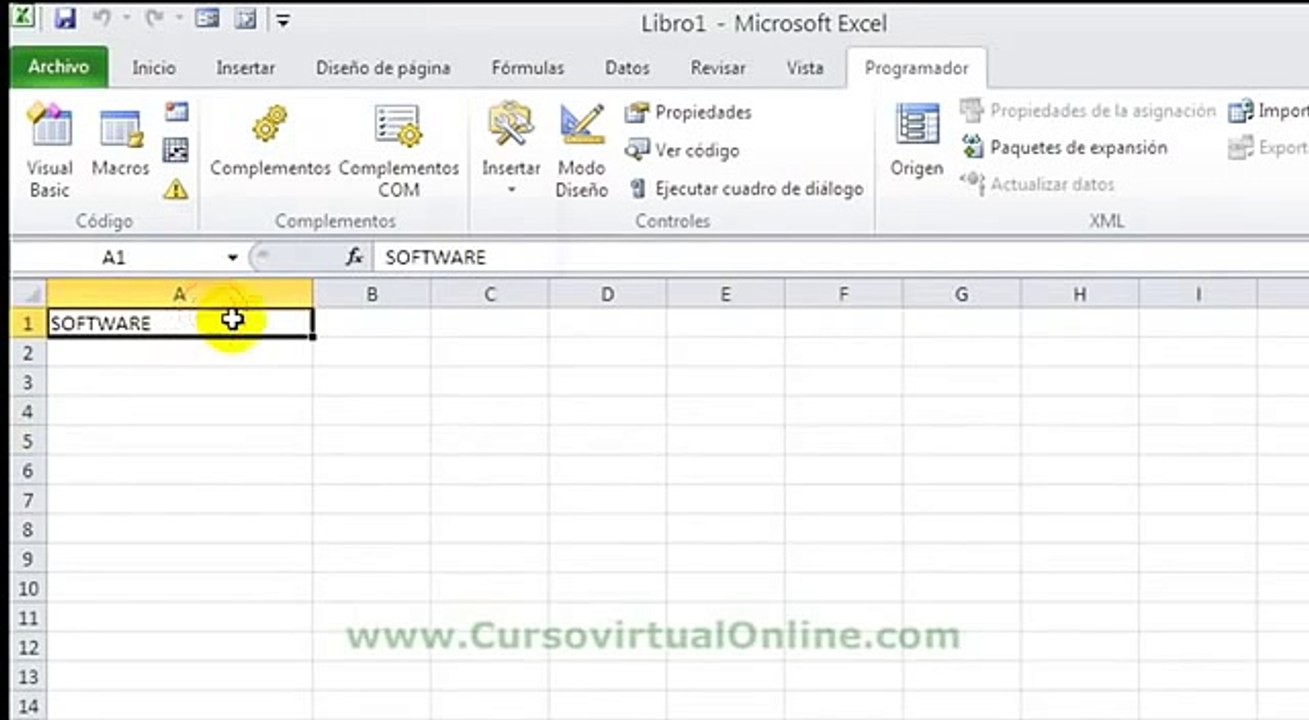
Task: Select column G header
Action: point(962,294)
